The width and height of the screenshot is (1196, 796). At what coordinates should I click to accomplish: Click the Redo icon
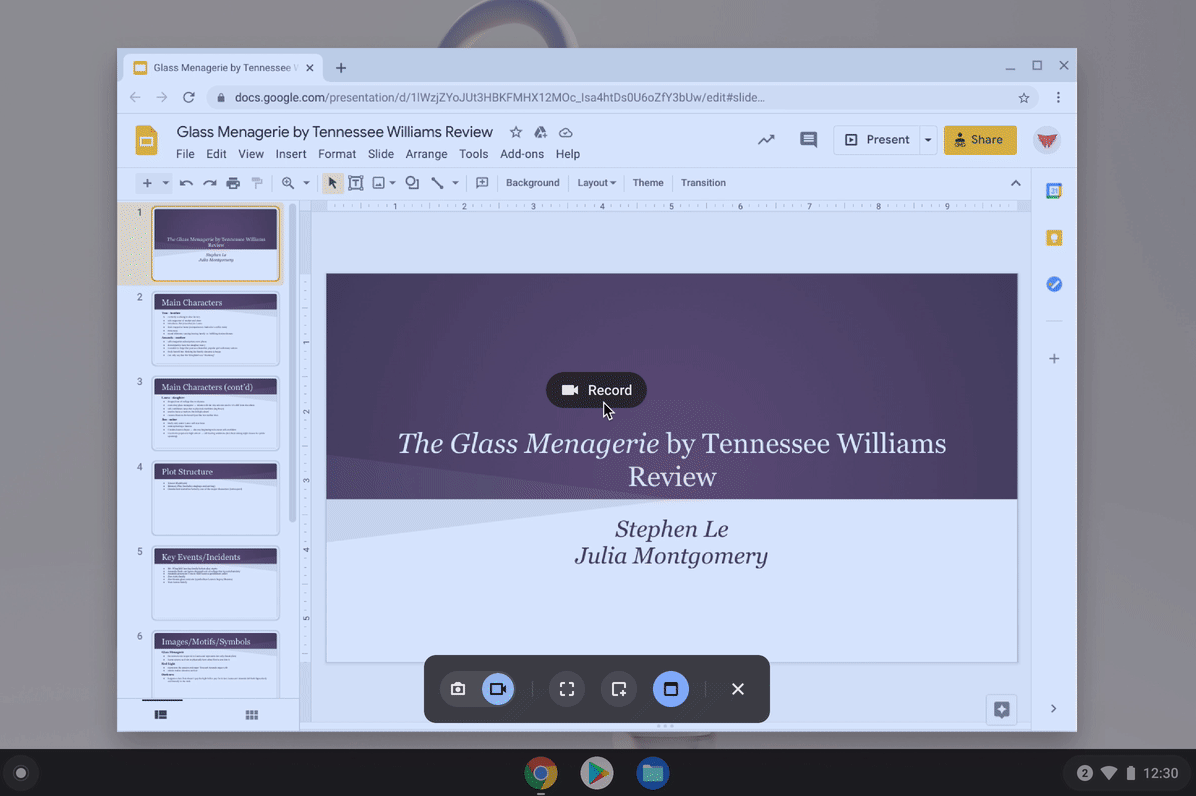[210, 183]
